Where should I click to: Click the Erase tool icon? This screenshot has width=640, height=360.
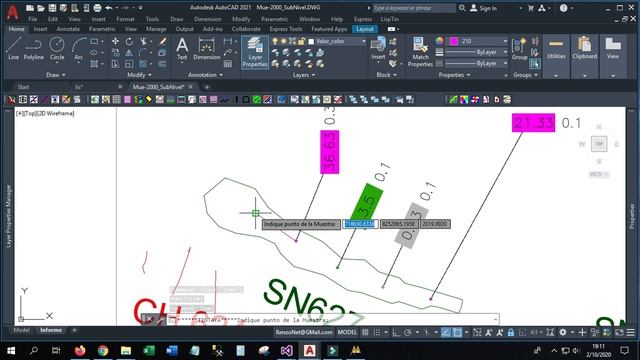click(x=162, y=41)
